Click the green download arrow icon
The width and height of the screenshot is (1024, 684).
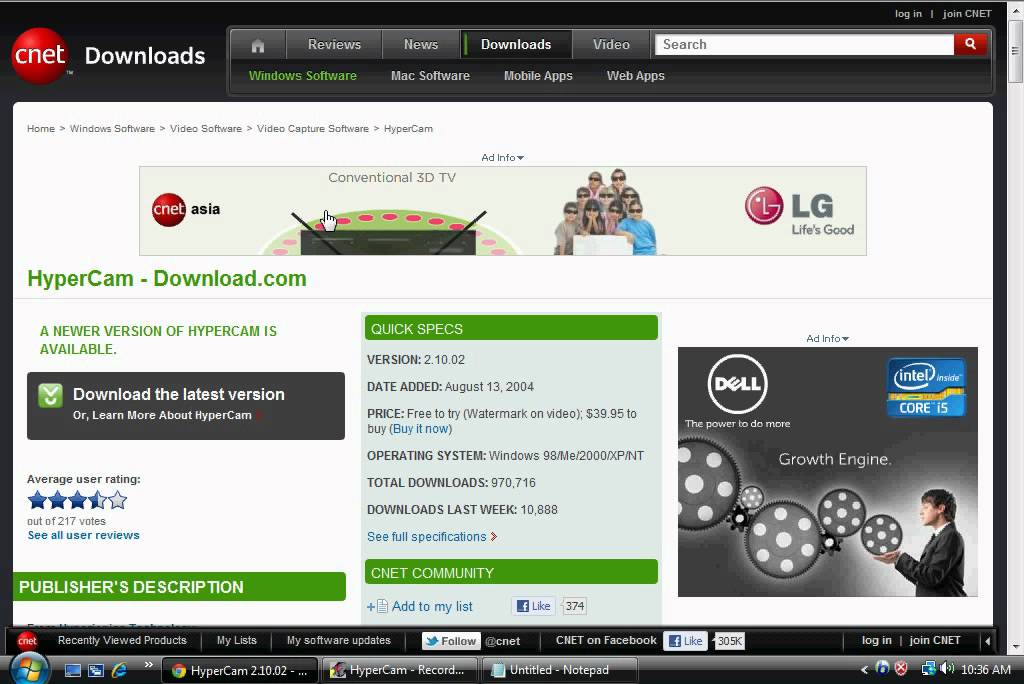tap(50, 395)
